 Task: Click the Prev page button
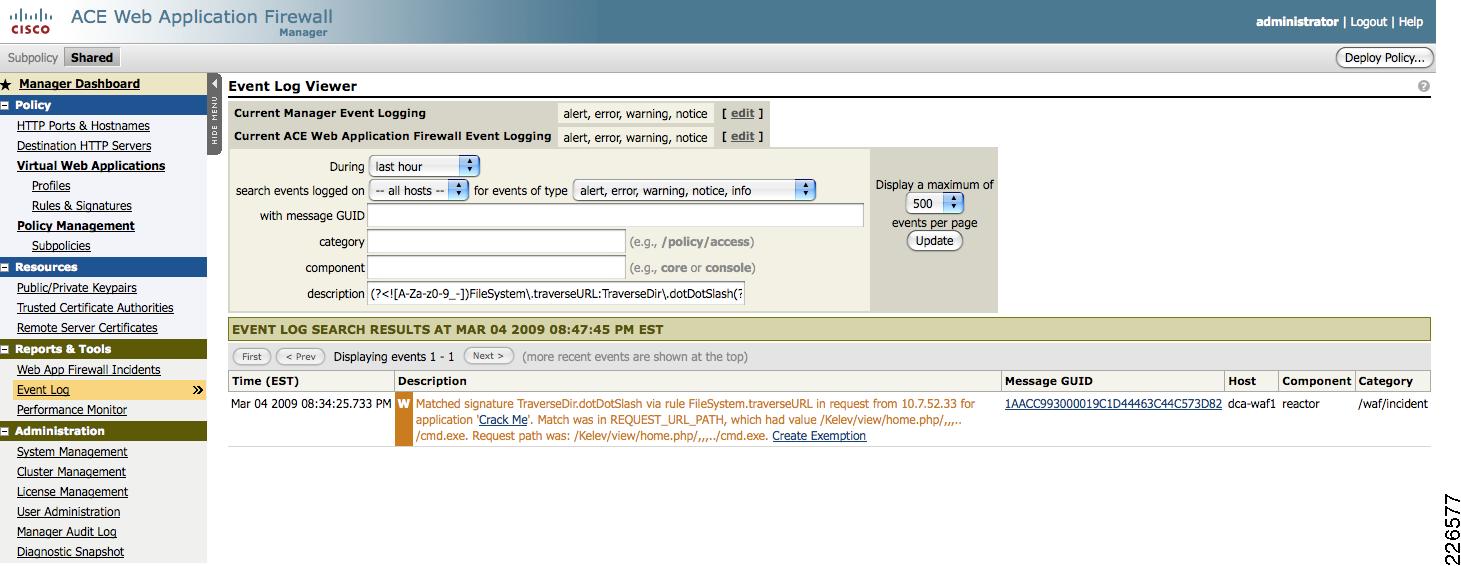click(301, 356)
